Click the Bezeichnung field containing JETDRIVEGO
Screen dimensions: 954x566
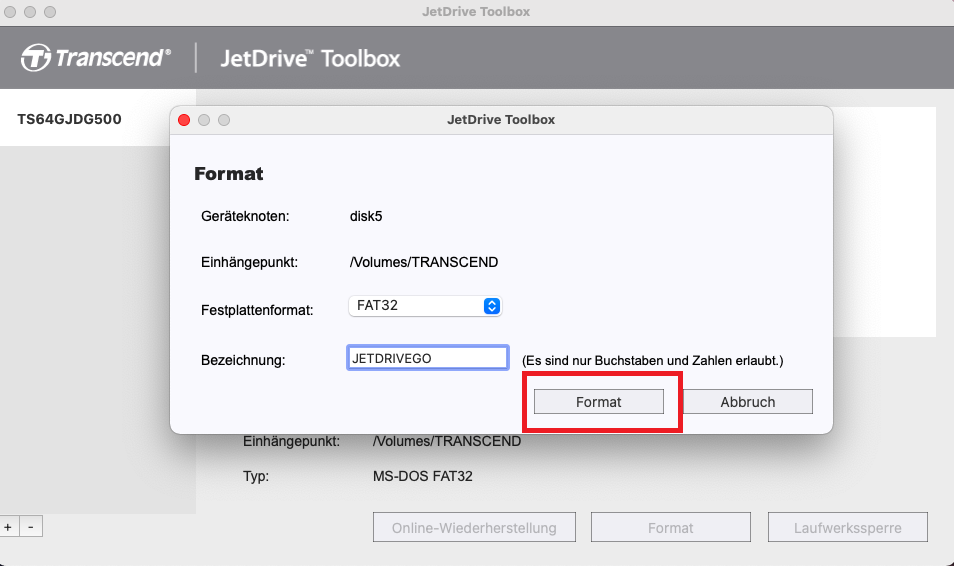(x=428, y=358)
